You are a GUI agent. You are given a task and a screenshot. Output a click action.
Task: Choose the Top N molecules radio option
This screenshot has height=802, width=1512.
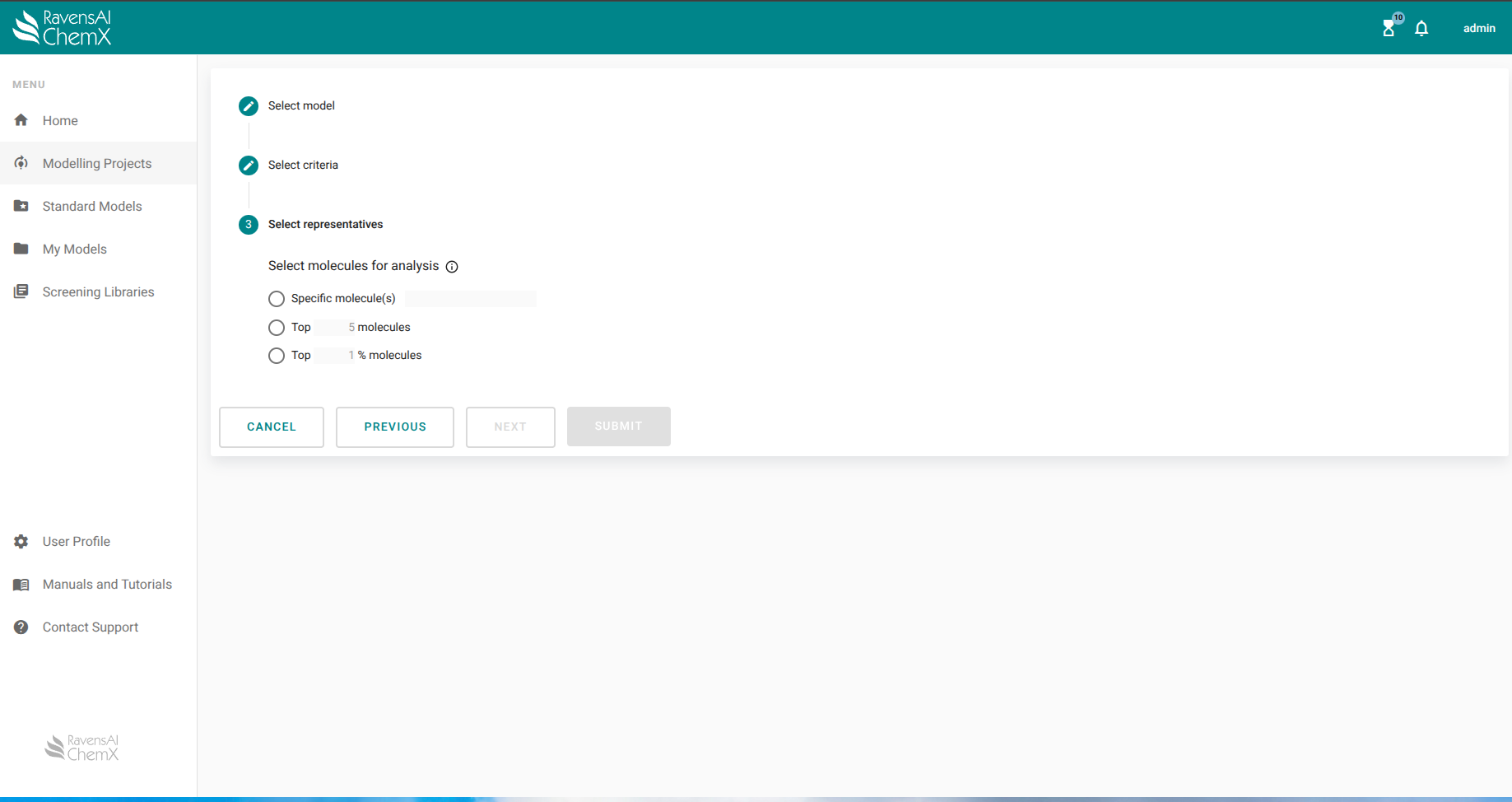[277, 328]
